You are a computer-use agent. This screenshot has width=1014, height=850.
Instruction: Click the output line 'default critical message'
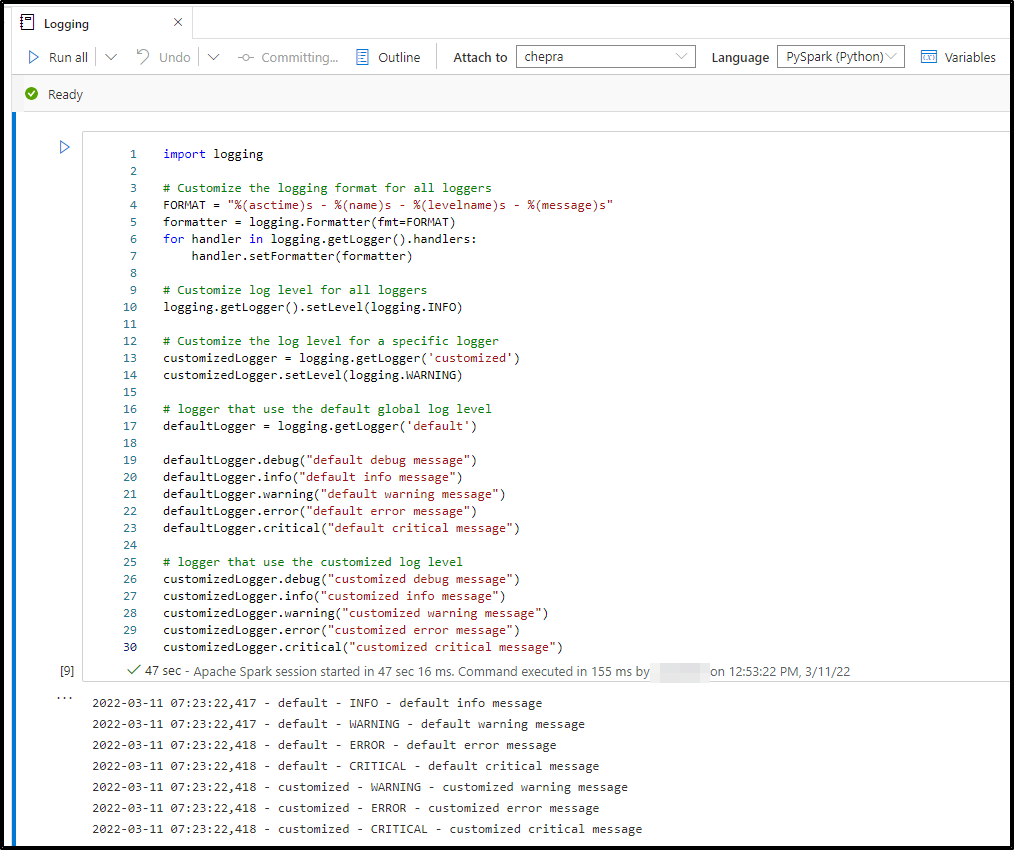[345, 767]
